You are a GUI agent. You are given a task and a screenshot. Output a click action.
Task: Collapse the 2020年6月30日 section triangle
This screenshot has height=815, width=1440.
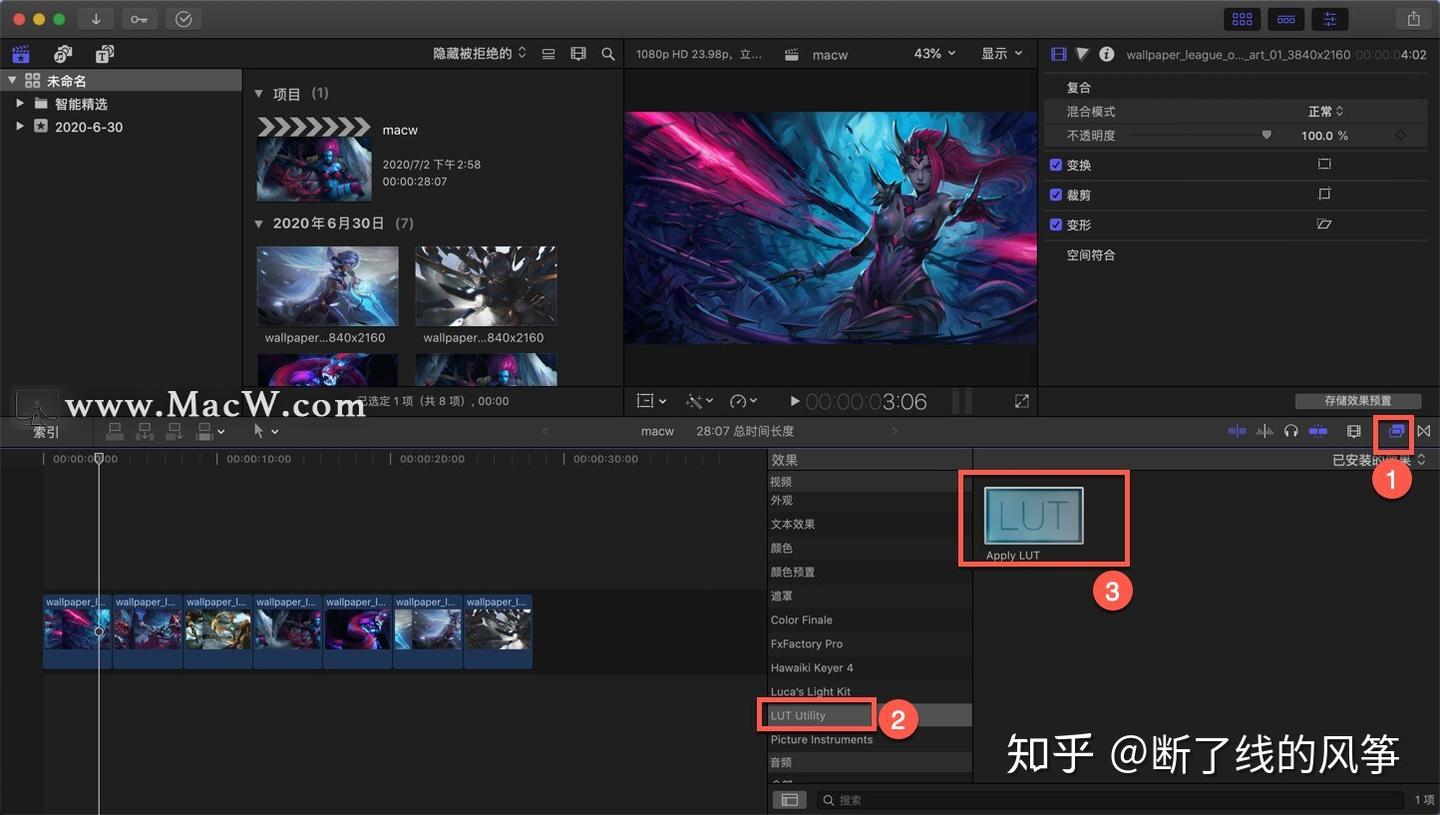259,223
